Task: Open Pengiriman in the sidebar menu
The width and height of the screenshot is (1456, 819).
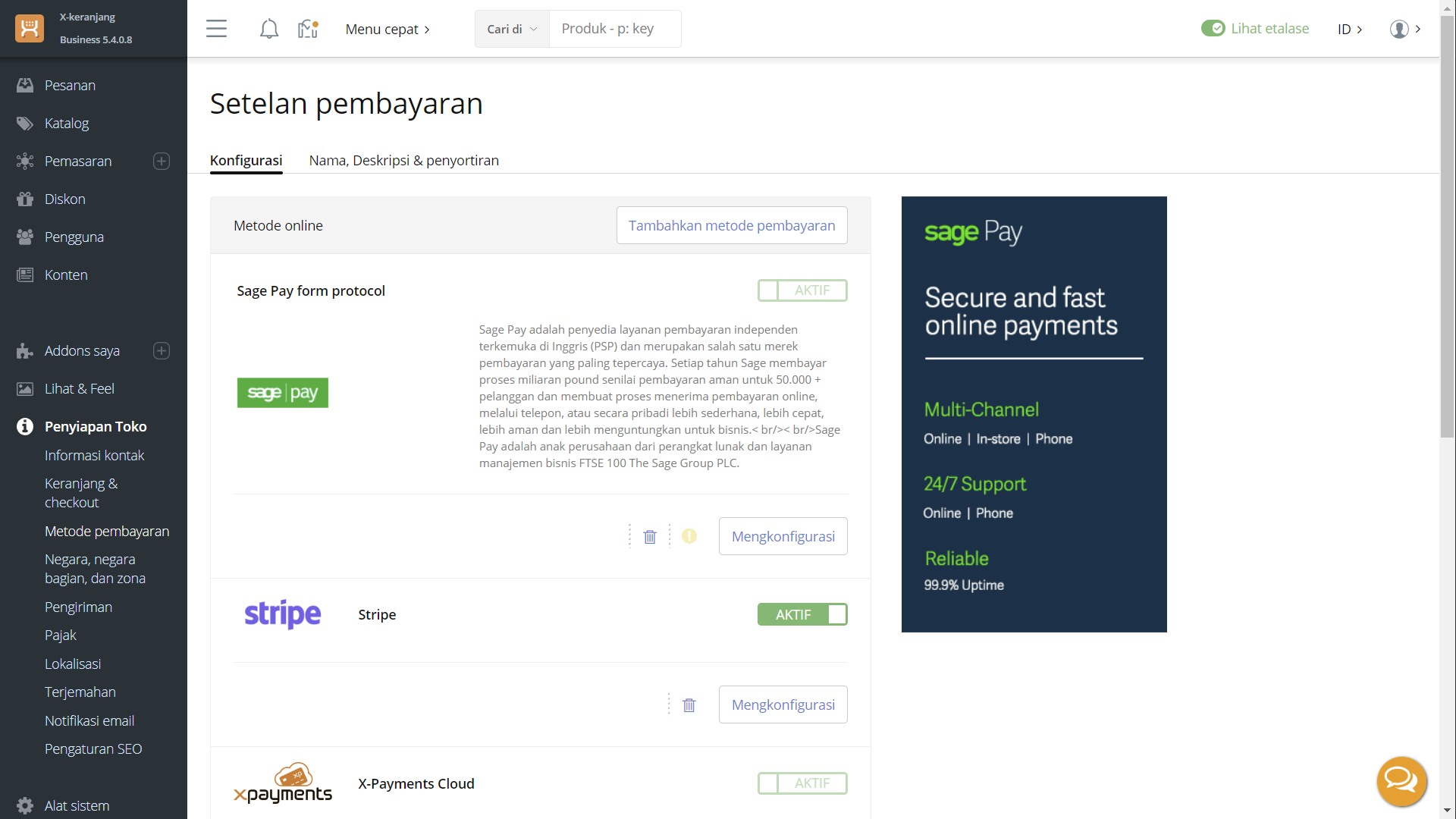Action: pyautogui.click(x=78, y=607)
